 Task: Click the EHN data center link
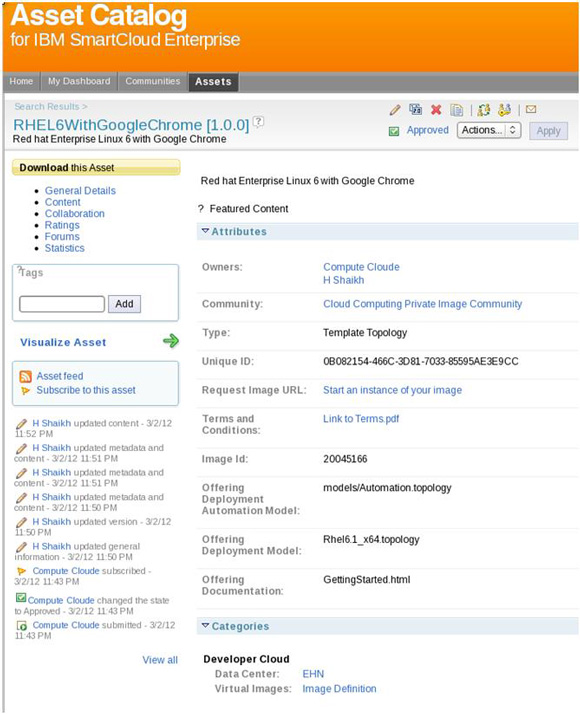[x=313, y=674]
